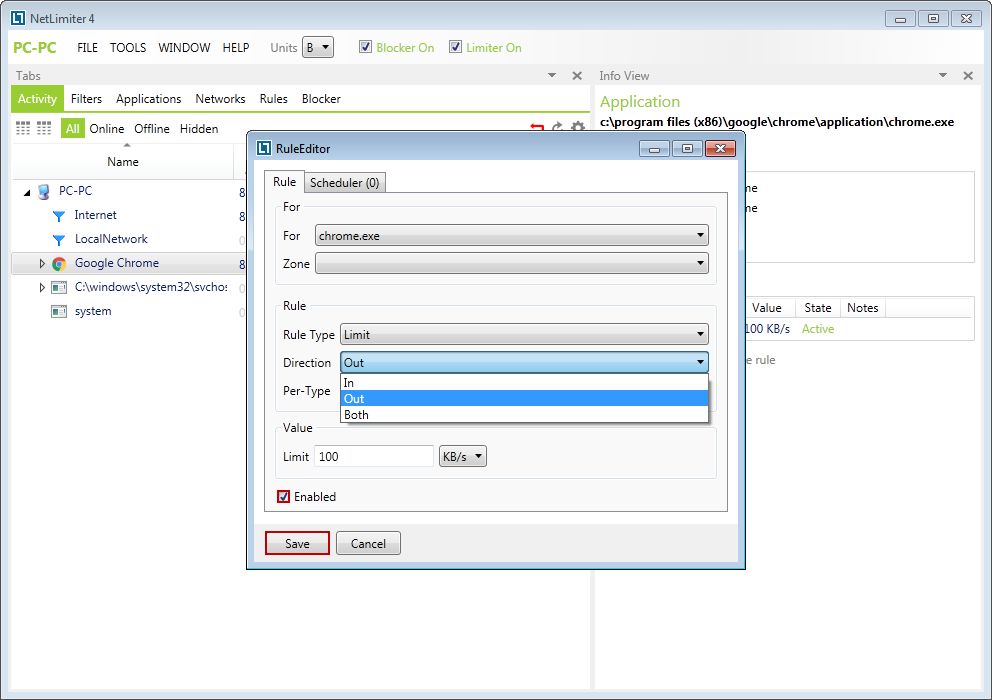
Task: Open the TOOLS menu
Action: tap(128, 47)
